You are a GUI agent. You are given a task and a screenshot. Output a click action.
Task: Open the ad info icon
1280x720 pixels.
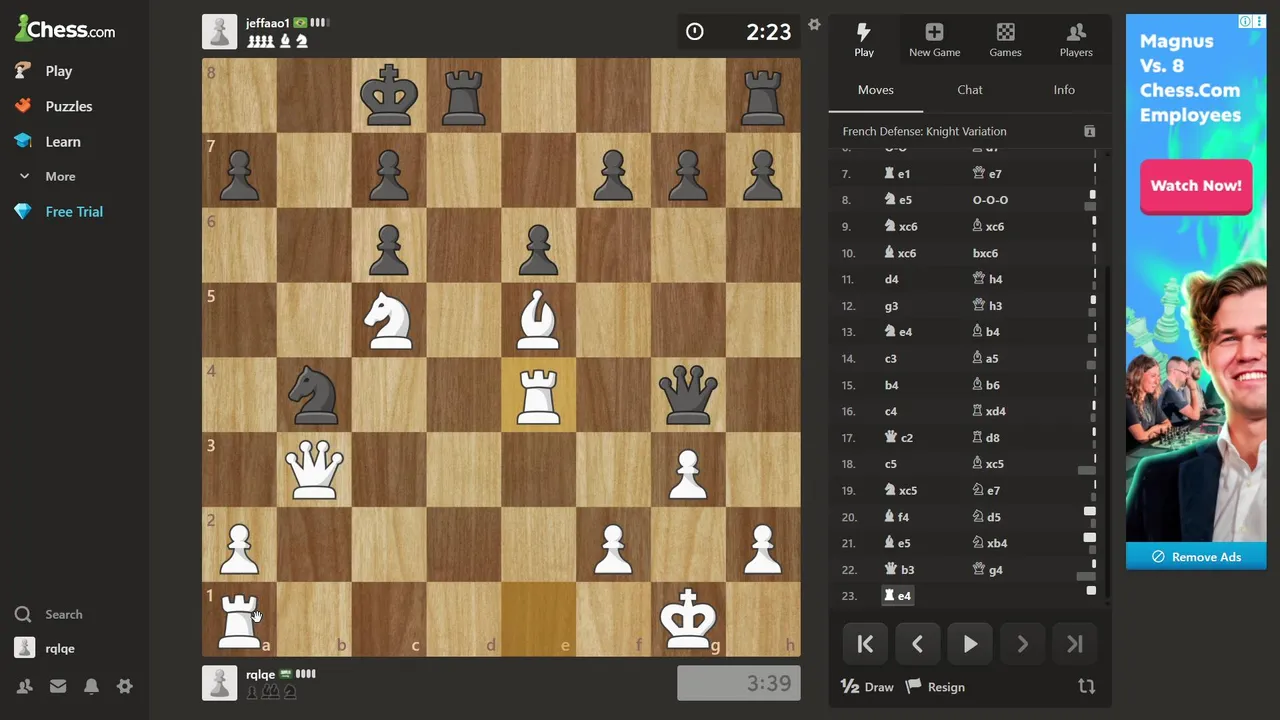click(1246, 21)
